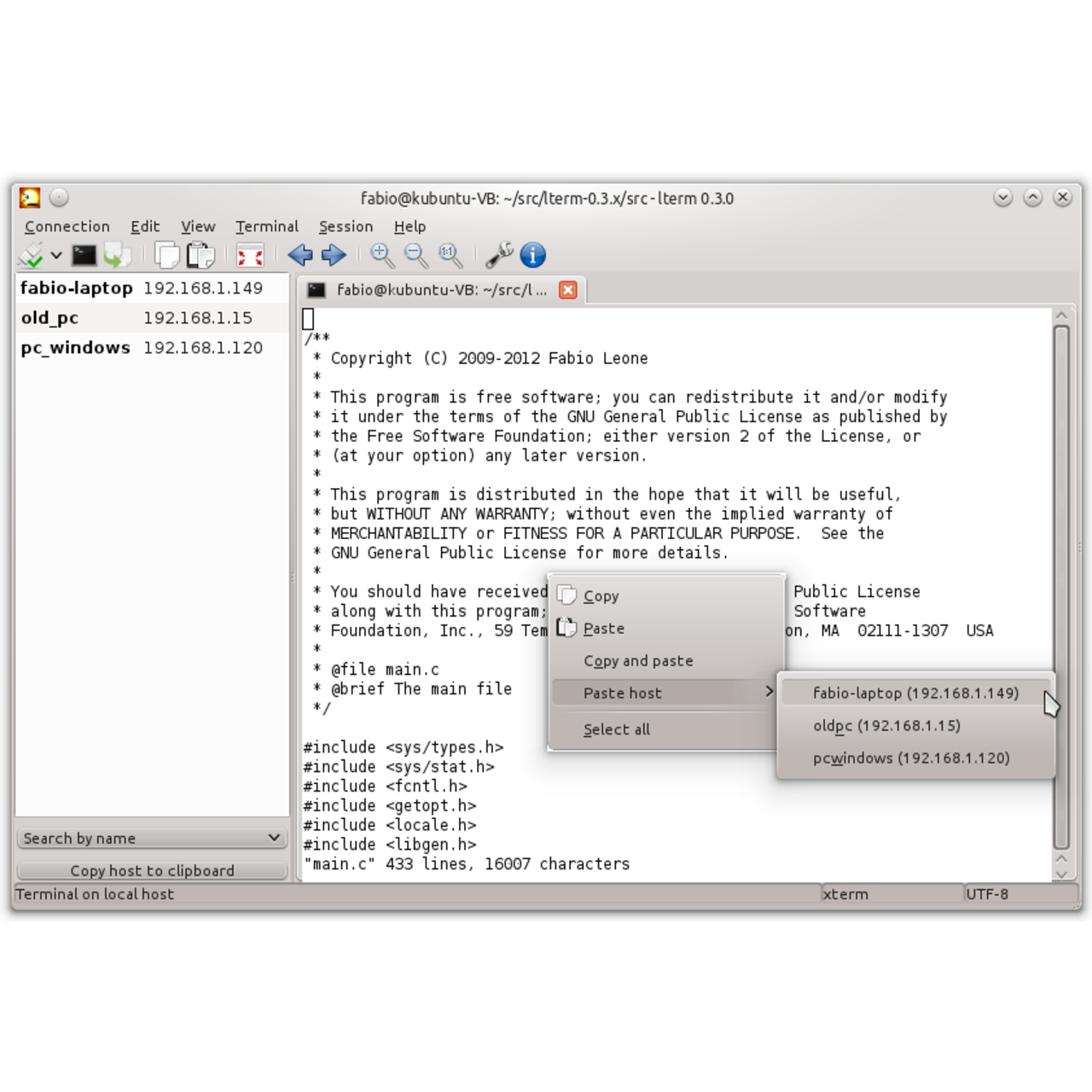Screen dimensions: 1092x1092
Task: Show program info via the blue info icon
Action: point(531,254)
